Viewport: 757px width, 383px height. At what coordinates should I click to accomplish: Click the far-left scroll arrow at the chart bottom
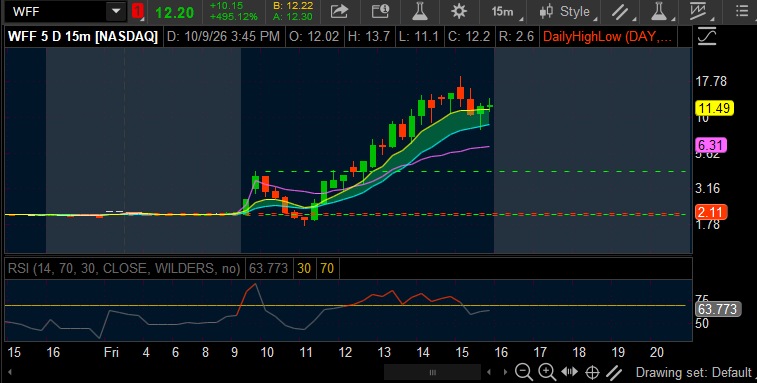pyautogui.click(x=9, y=372)
